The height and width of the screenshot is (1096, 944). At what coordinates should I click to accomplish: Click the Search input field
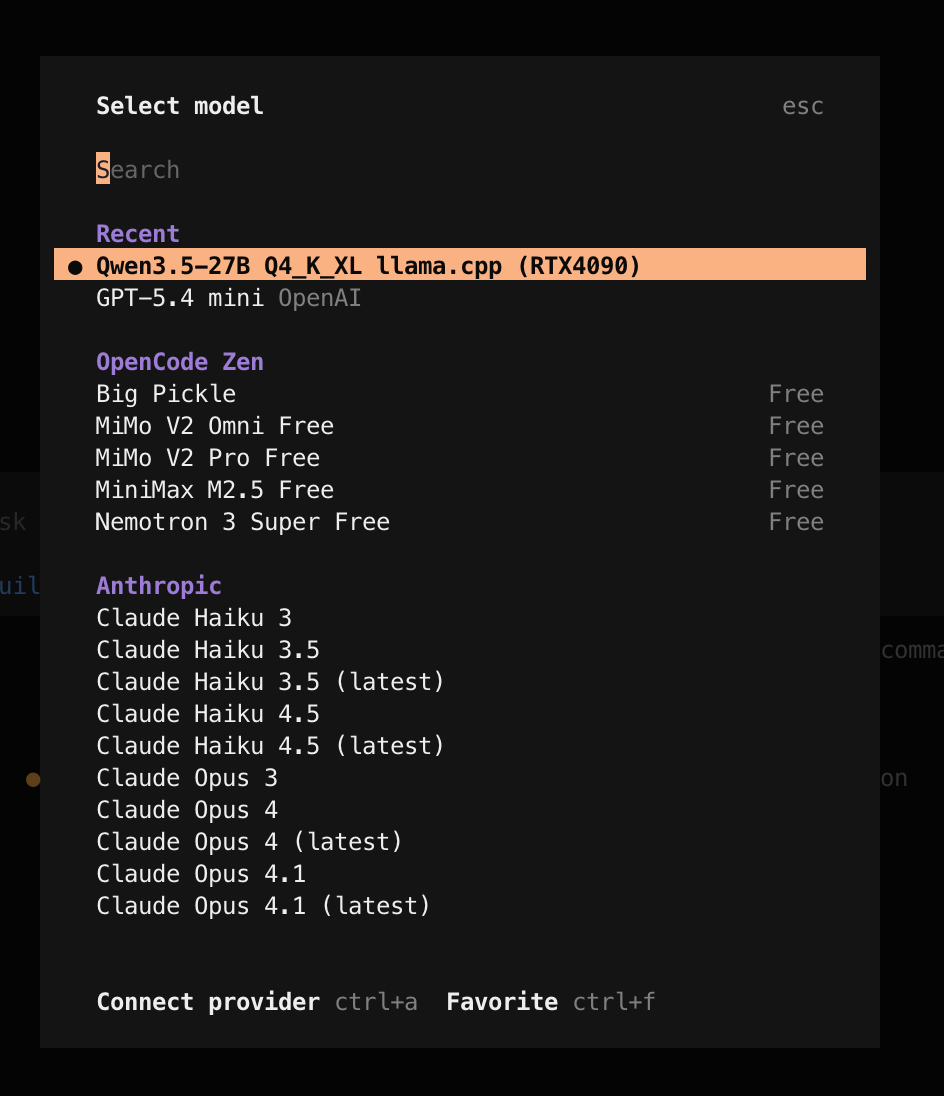coord(300,170)
